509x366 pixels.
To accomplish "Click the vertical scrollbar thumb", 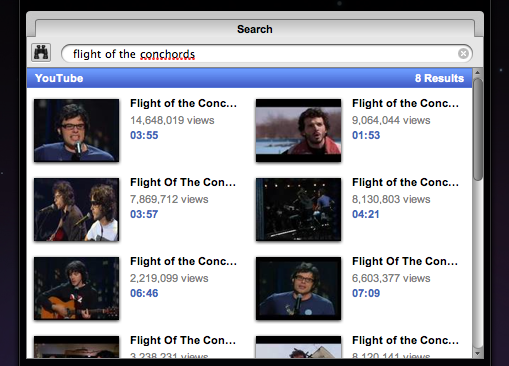I will click(478, 130).
